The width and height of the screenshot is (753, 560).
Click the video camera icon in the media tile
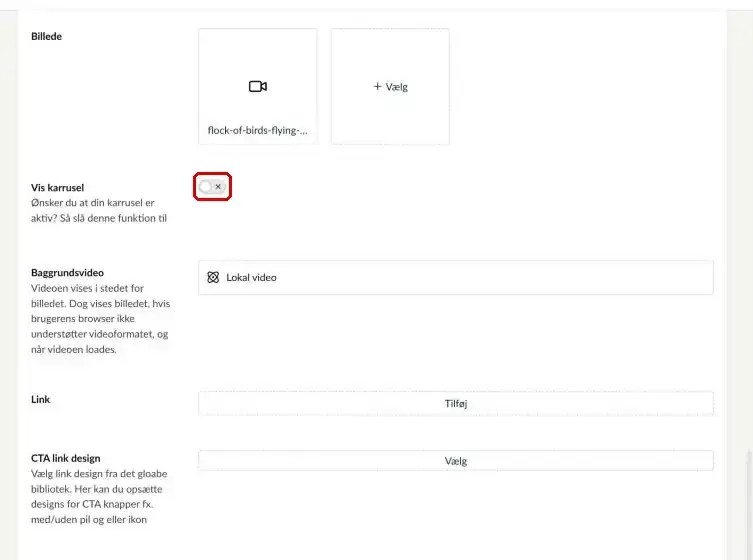click(x=258, y=86)
